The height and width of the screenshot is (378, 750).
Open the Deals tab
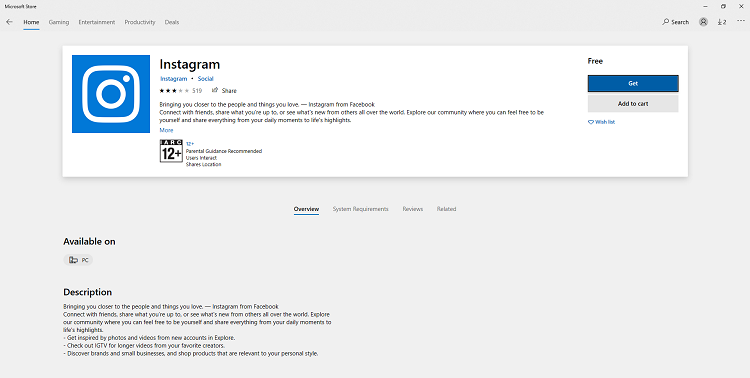pos(172,22)
